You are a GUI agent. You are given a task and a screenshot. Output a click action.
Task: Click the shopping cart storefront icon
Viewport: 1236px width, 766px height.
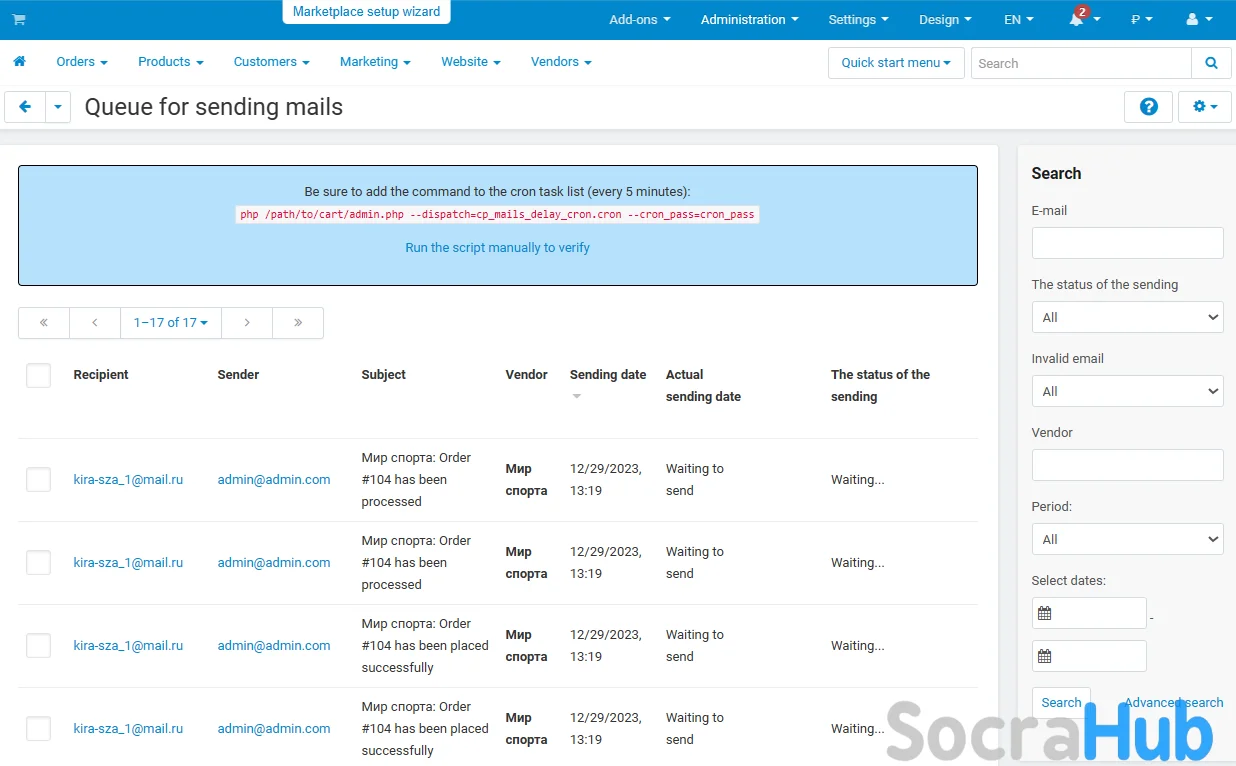pos(19,20)
